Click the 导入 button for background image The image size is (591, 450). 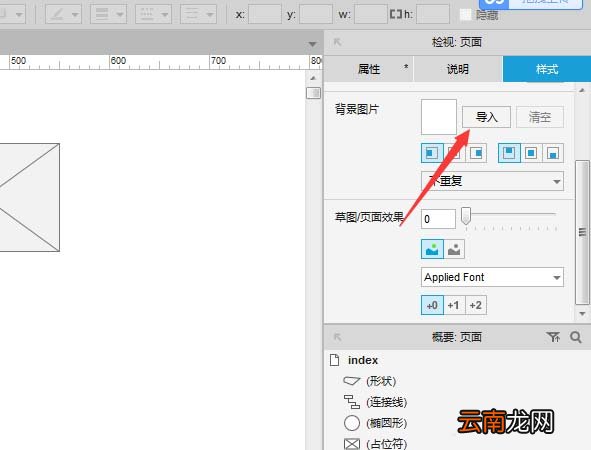click(x=486, y=117)
